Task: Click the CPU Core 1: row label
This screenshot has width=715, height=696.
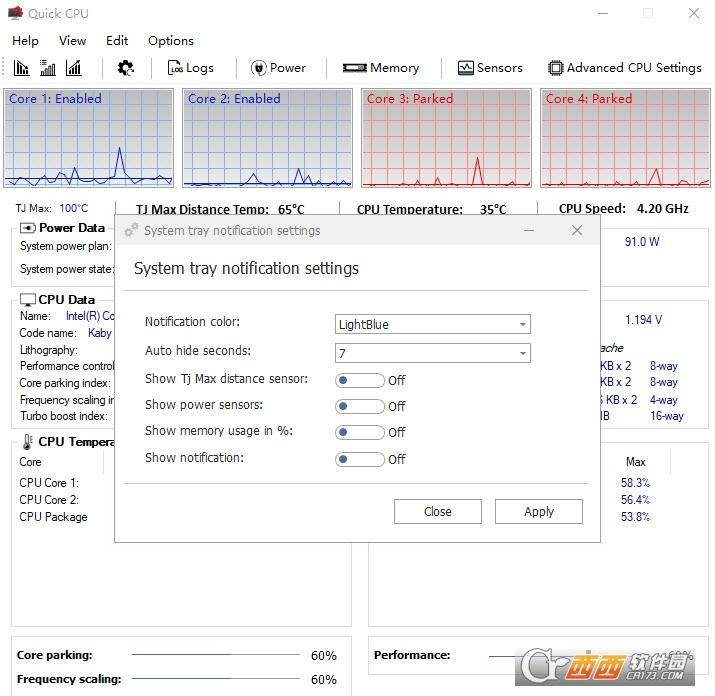Action: click(x=49, y=483)
